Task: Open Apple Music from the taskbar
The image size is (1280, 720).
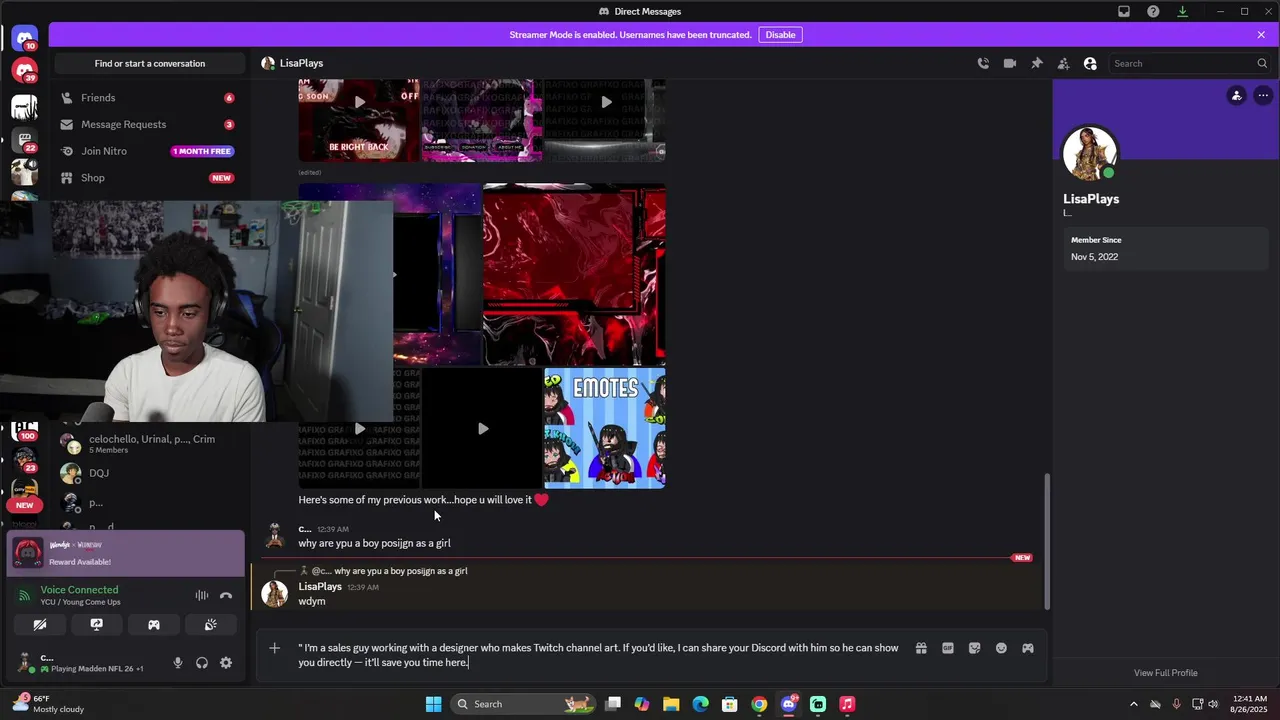Action: coord(847,704)
